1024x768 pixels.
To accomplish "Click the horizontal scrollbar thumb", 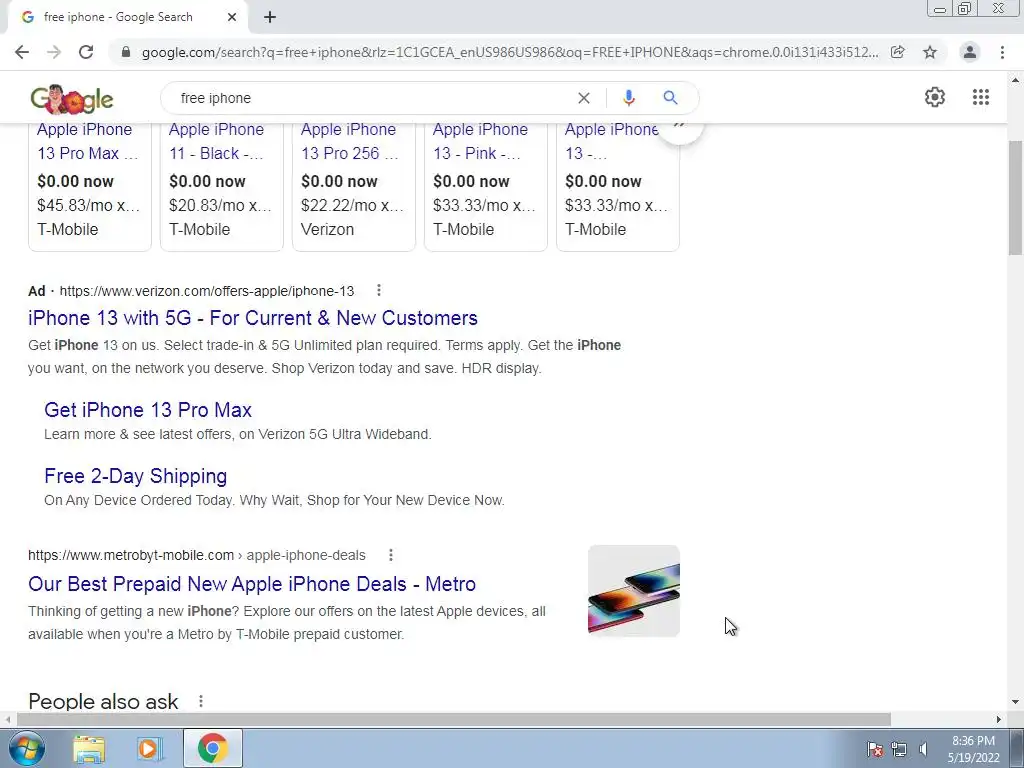I will point(454,719).
